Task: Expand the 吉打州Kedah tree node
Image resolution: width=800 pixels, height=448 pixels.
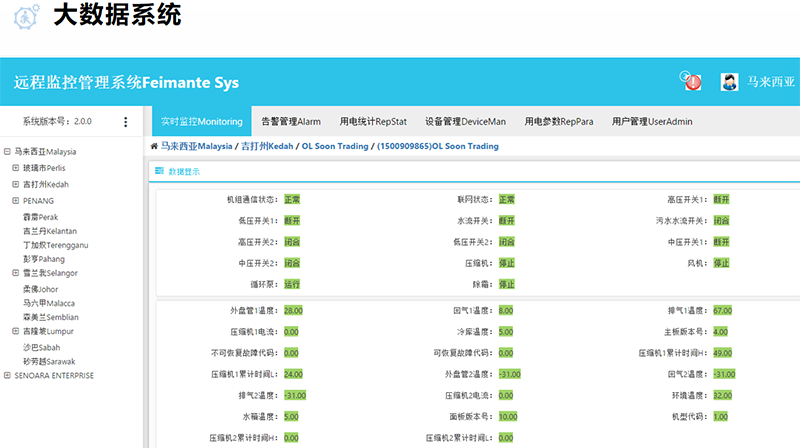Action: pyautogui.click(x=15, y=184)
